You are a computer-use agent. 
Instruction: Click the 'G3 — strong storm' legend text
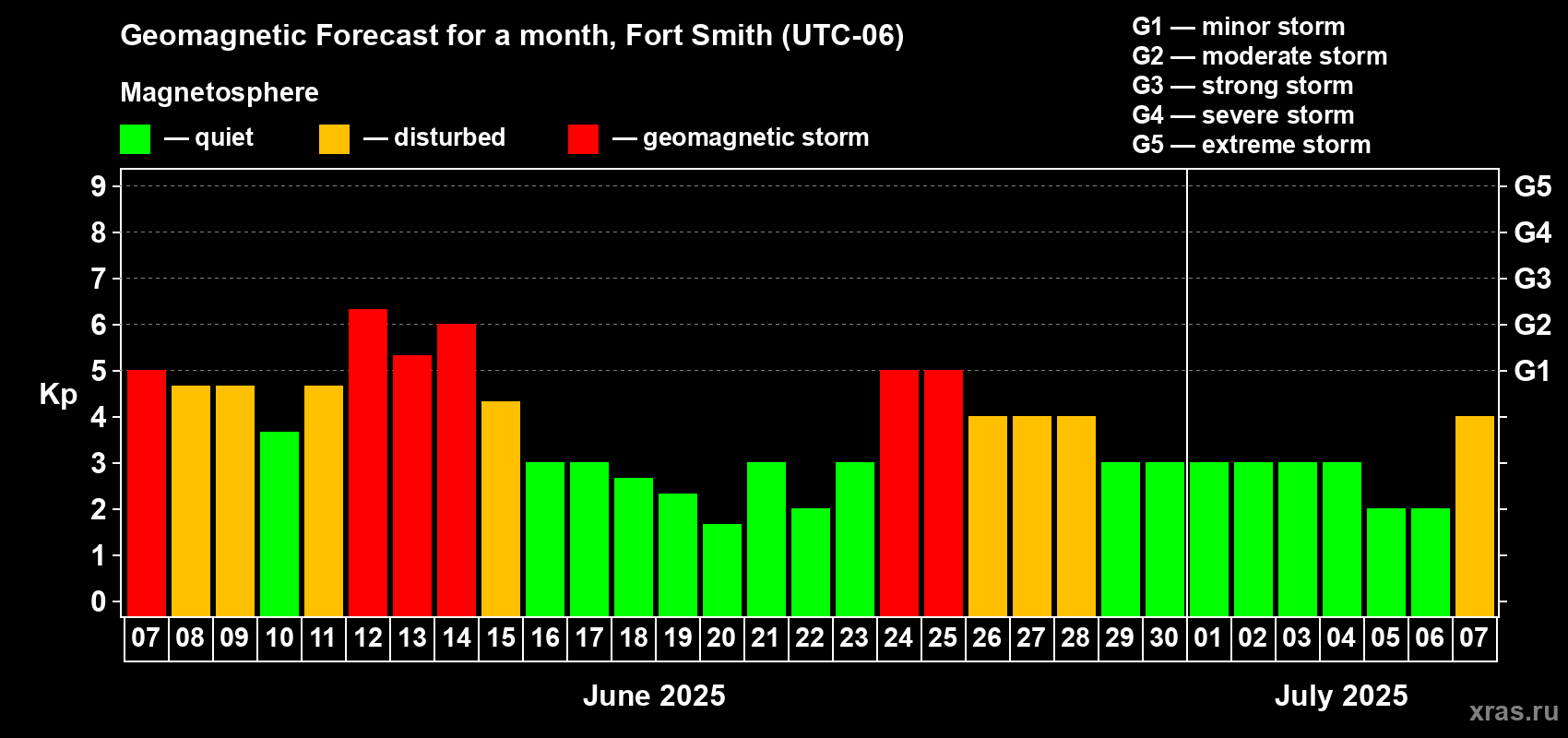pyautogui.click(x=1242, y=86)
